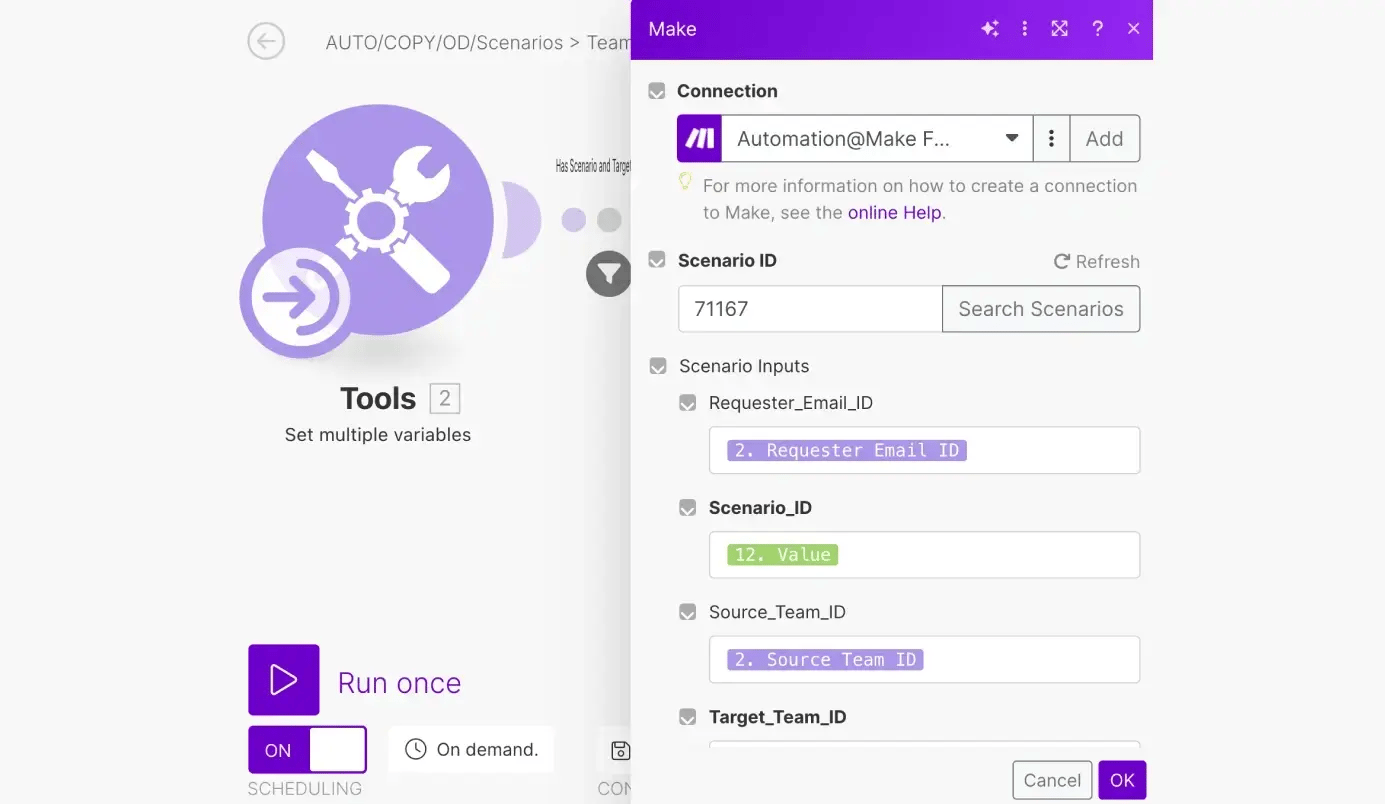Open panel three-dot options menu
Image resolution: width=1385 pixels, height=804 pixels.
[1024, 29]
